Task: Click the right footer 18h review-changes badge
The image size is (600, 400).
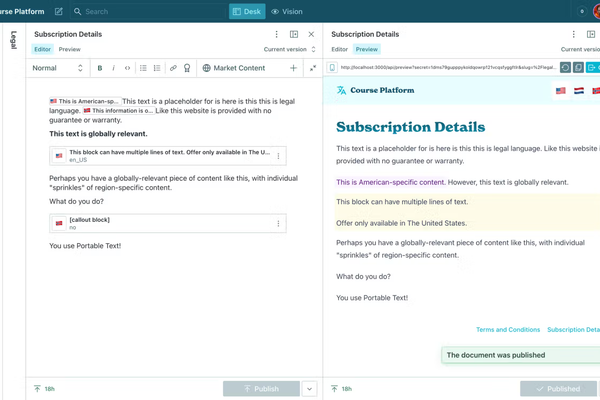Action: pos(341,389)
